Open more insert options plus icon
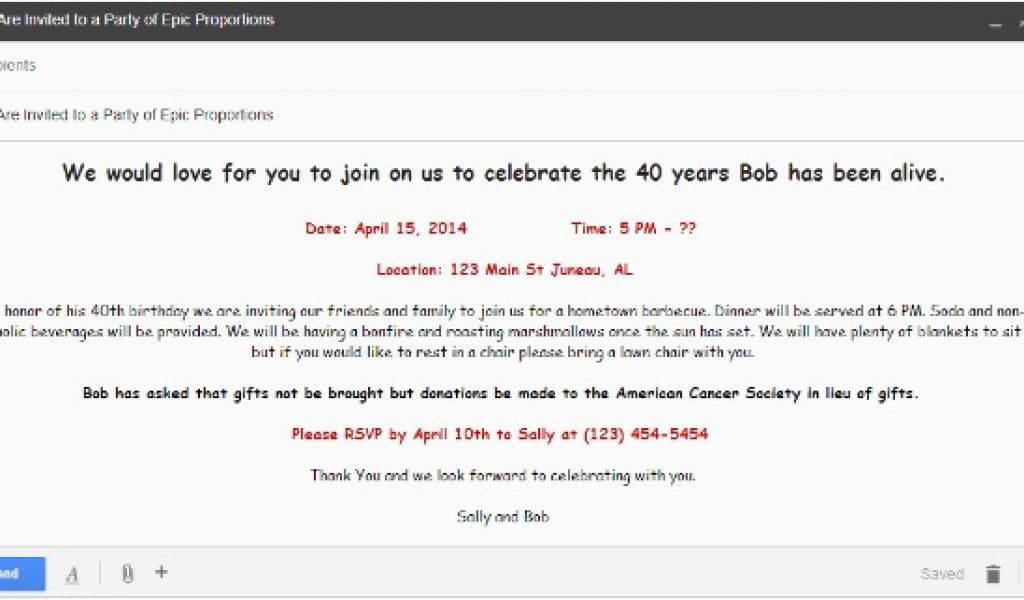This screenshot has height=600, width=1024. tap(161, 572)
